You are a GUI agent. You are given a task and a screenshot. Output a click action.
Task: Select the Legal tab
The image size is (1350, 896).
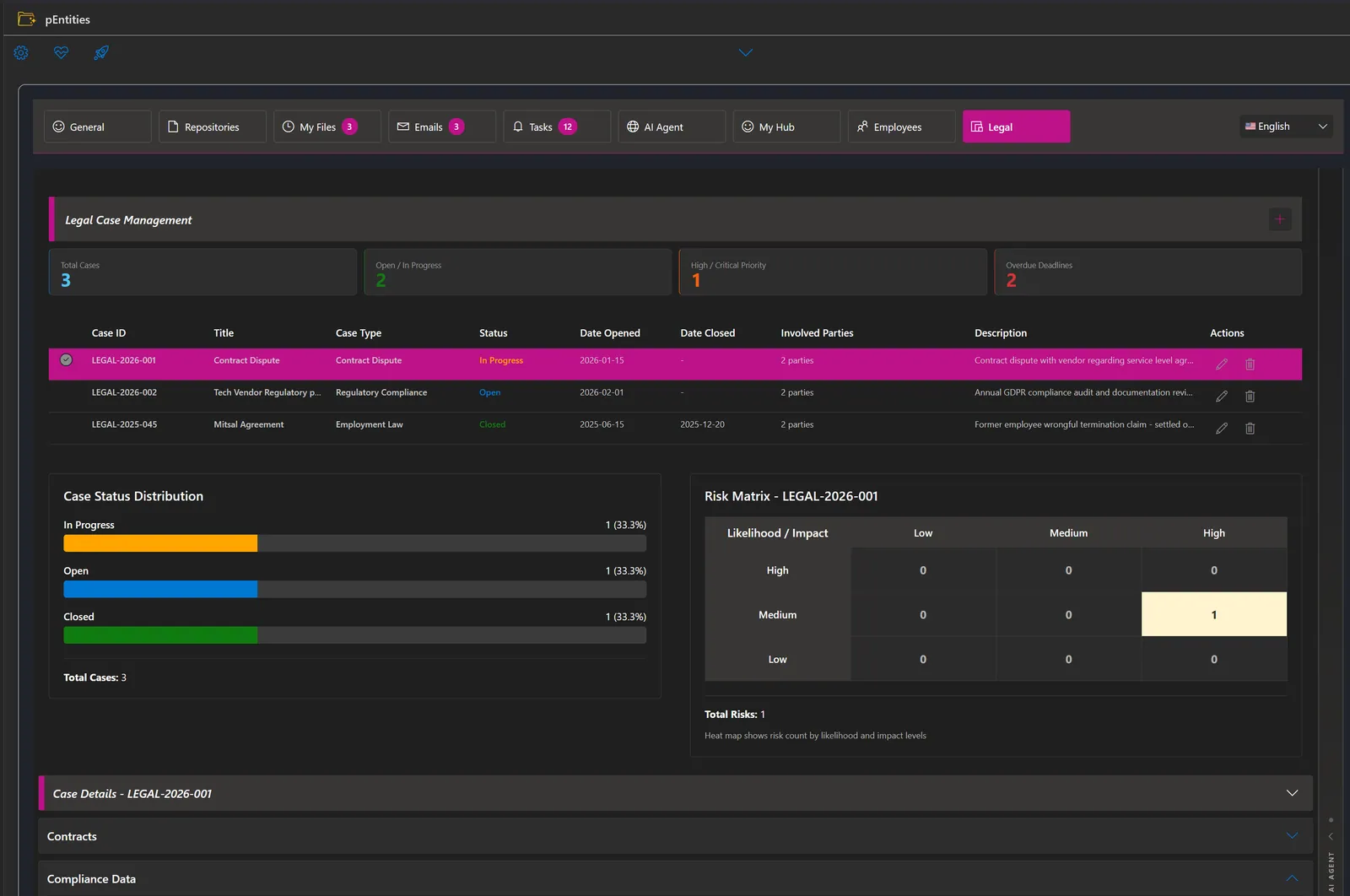1016,127
